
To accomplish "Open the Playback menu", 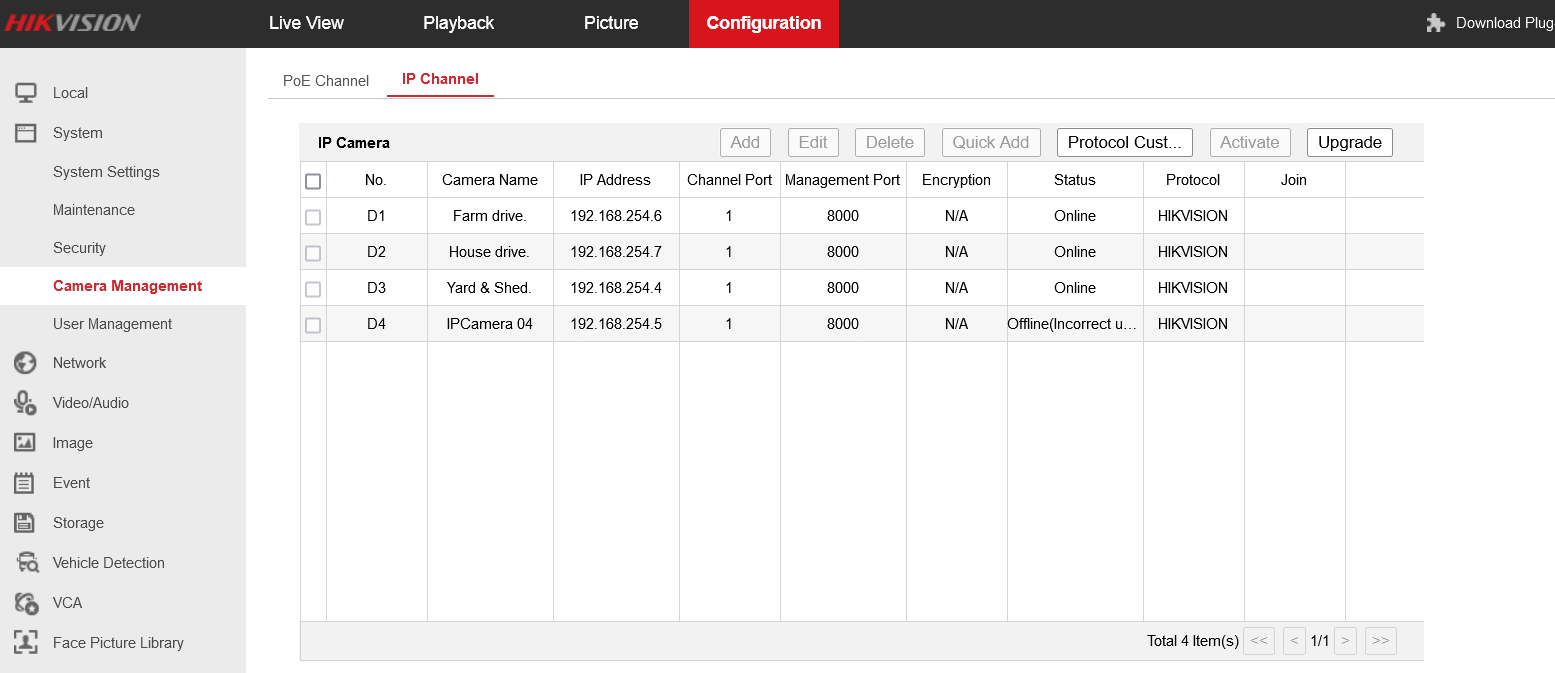I will [458, 22].
